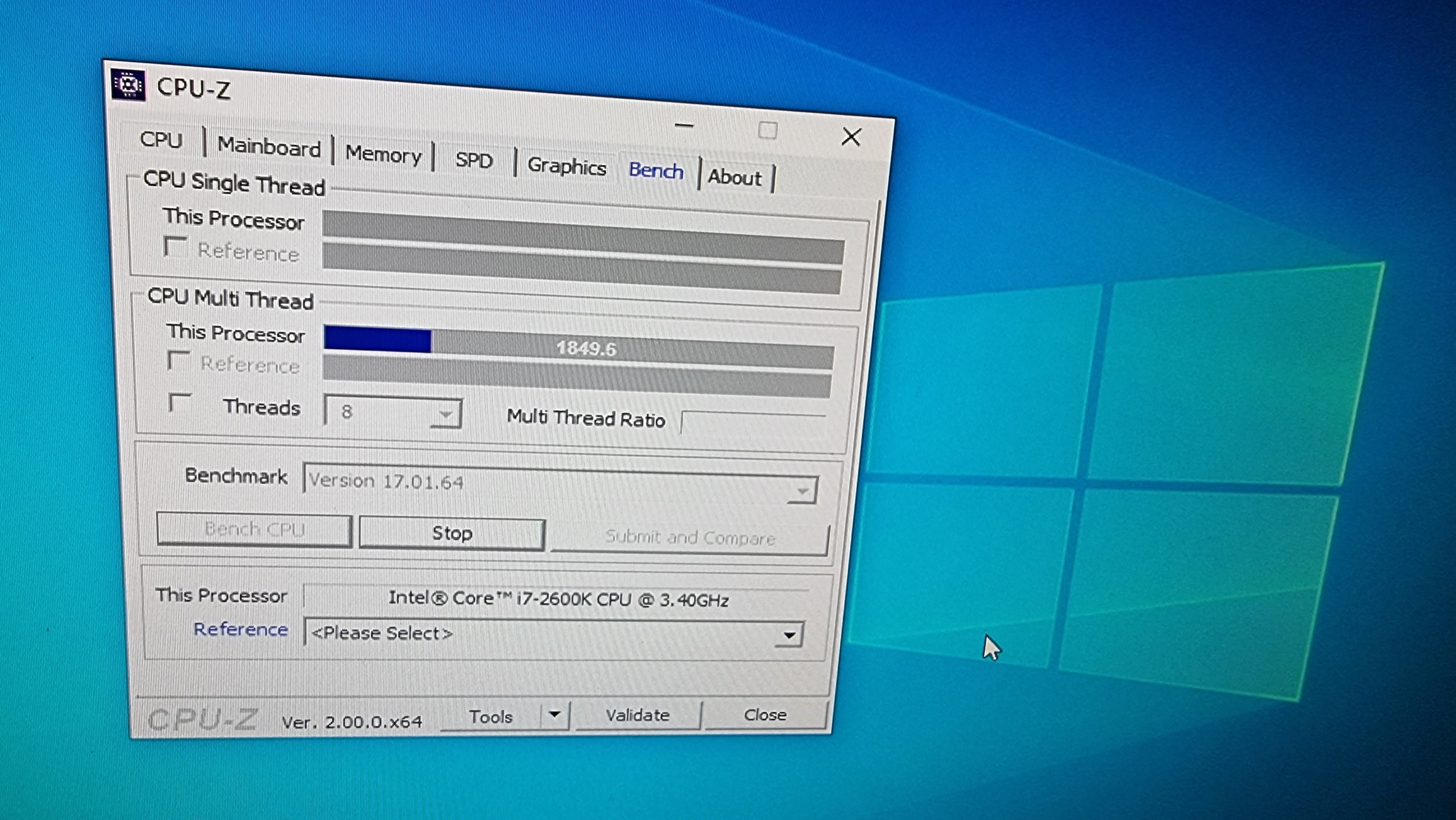Click the Multi Thread Ratio field
Image resolution: width=1456 pixels, height=820 pixels.
(x=754, y=423)
